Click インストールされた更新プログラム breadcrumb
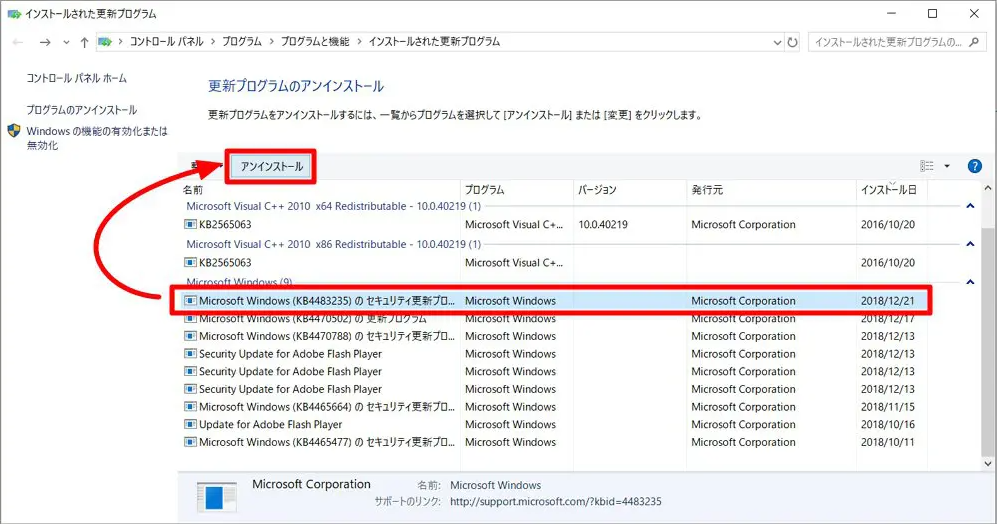 pos(434,41)
